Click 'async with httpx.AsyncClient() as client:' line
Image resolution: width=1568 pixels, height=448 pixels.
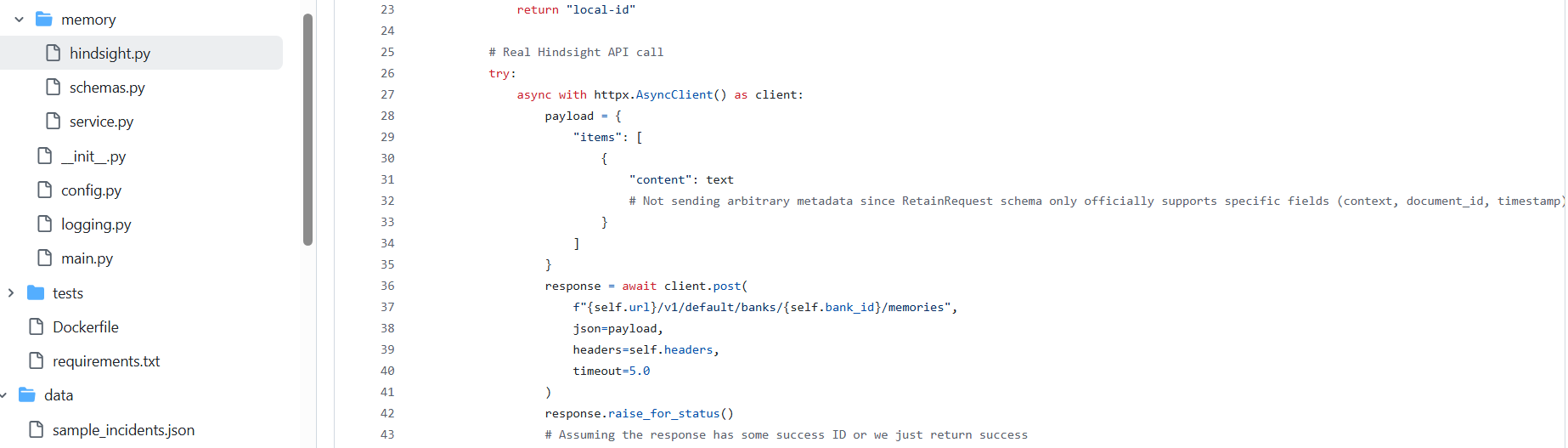[x=660, y=94]
